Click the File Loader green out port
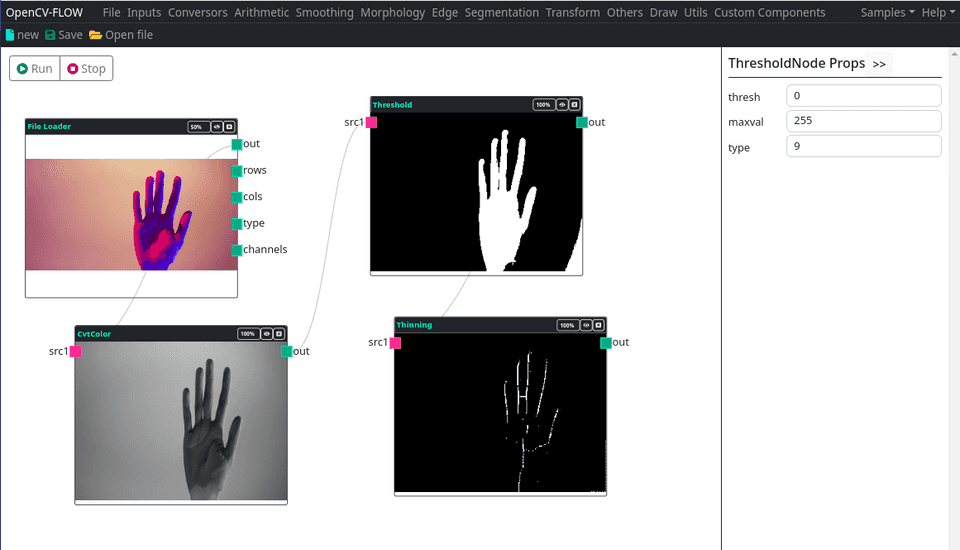 tap(237, 144)
